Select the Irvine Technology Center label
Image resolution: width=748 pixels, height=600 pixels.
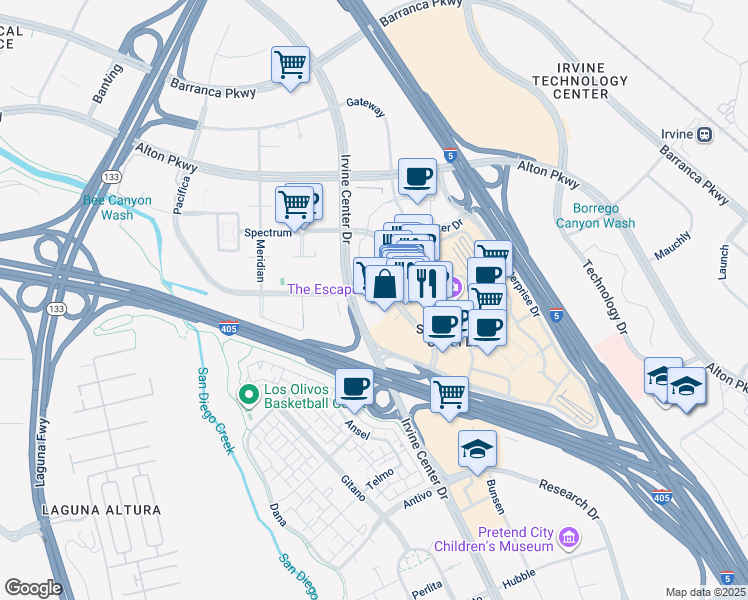[580, 81]
